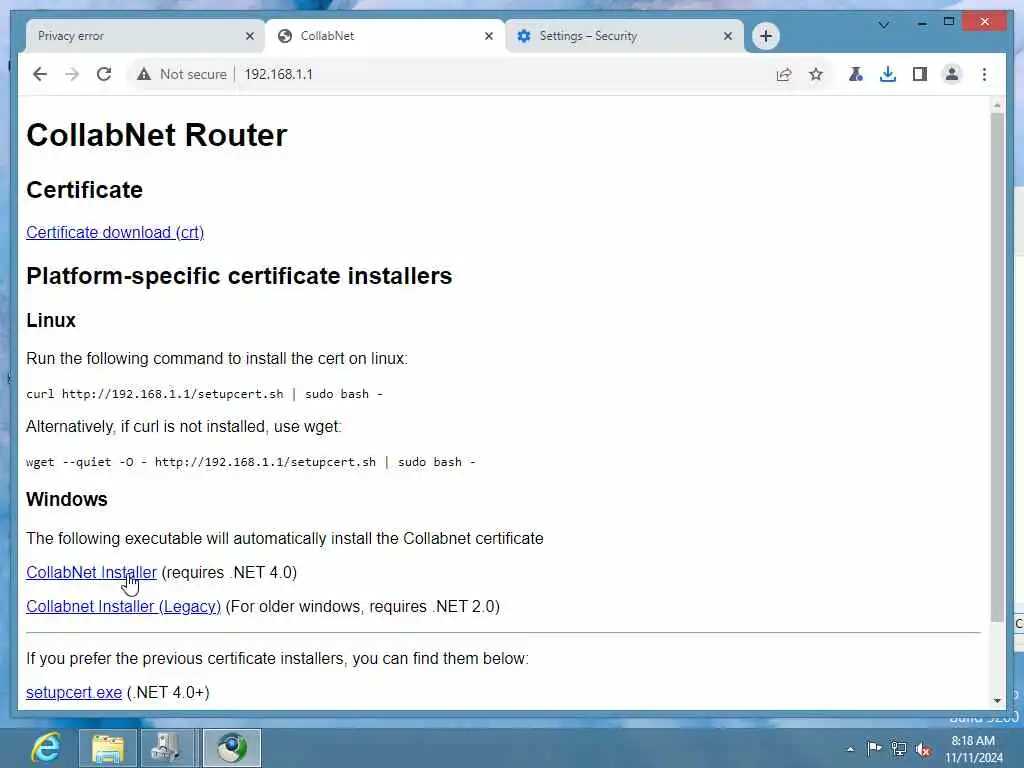Viewport: 1024px width, 768px height.
Task: Switch to Settings – Security tab
Action: pyautogui.click(x=624, y=36)
